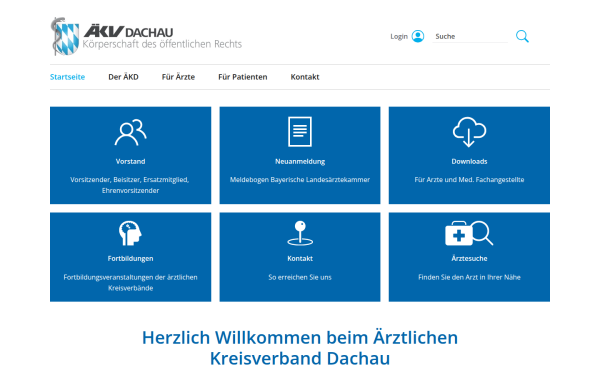Click 'Für Ärzte und Med. Fachangestellte' text
Image resolution: width=600 pixels, height=375 pixels.
point(470,180)
